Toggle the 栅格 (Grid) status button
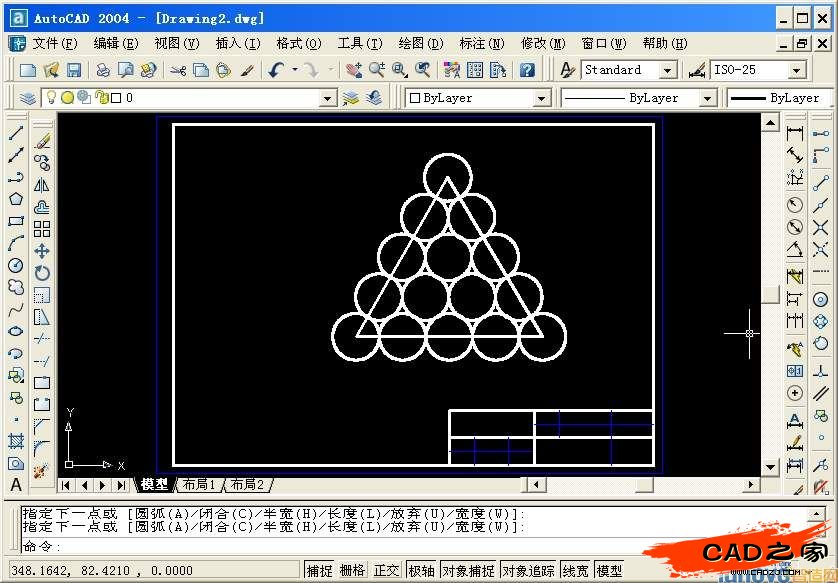The width and height of the screenshot is (838, 583). [x=353, y=571]
